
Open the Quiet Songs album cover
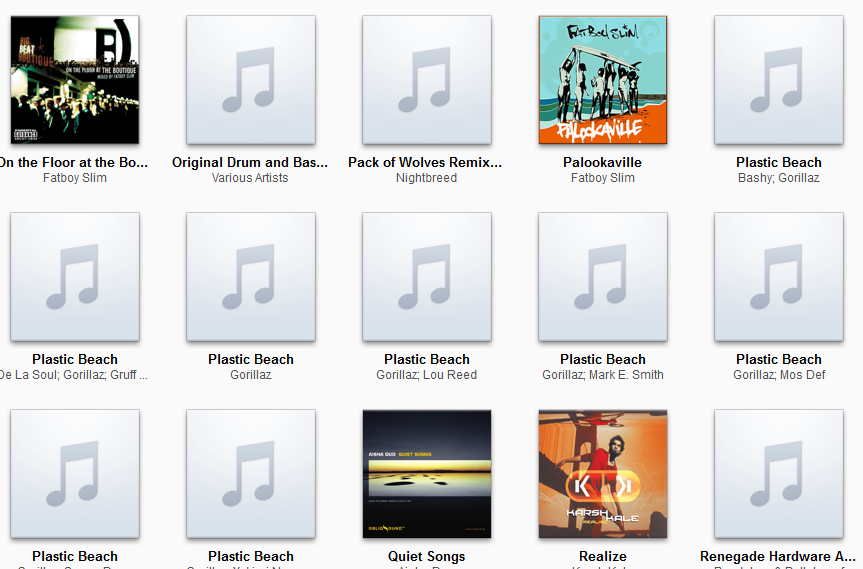click(427, 474)
